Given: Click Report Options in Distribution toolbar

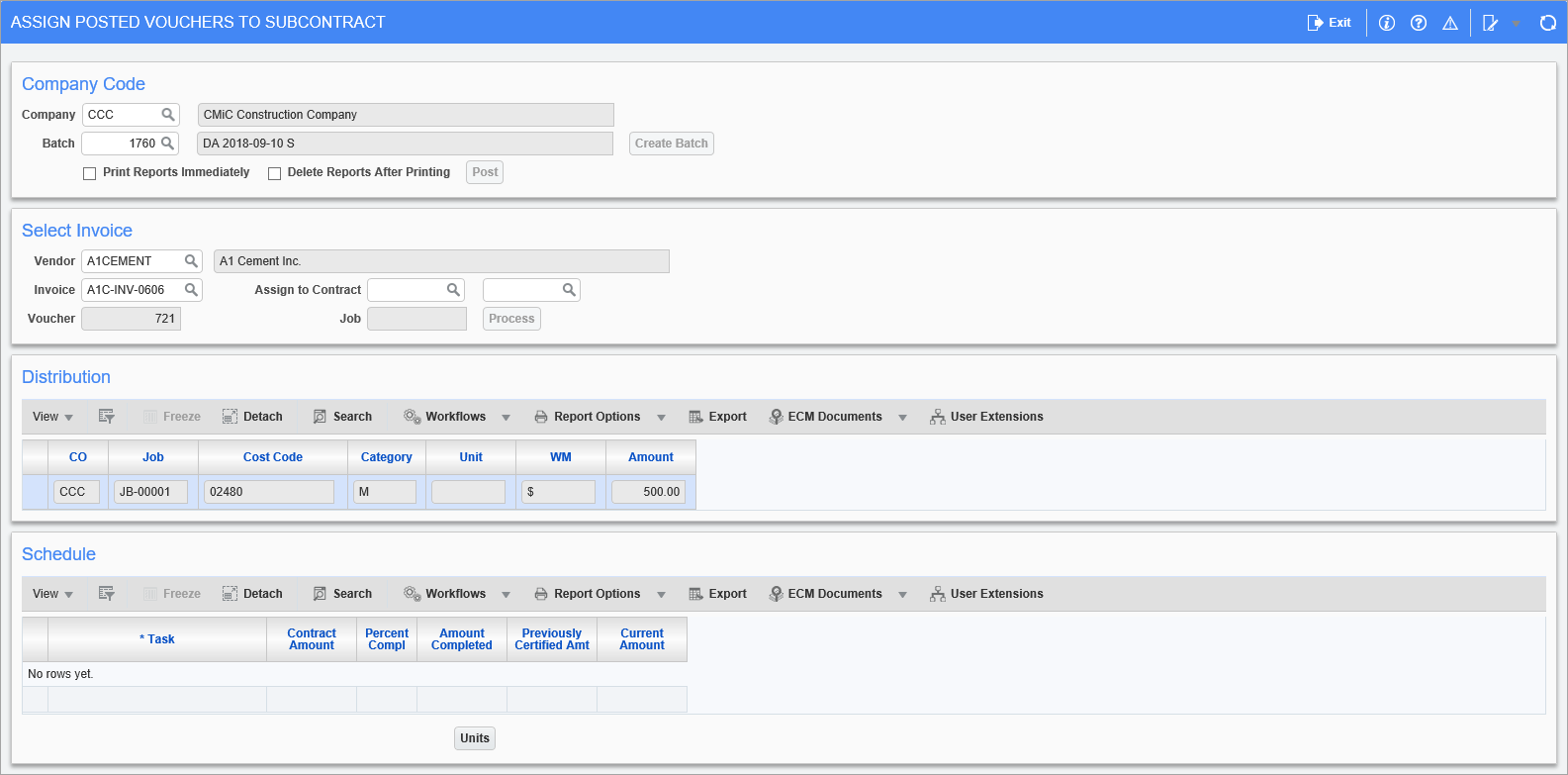Looking at the screenshot, I should (x=588, y=417).
